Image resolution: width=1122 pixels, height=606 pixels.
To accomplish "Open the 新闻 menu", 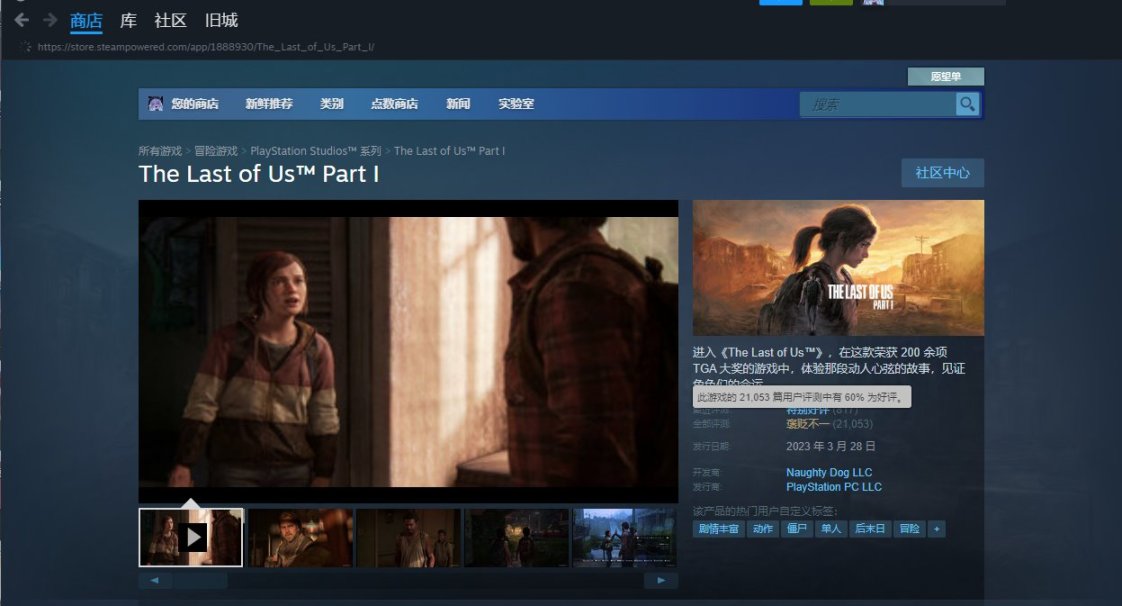I will (x=458, y=104).
